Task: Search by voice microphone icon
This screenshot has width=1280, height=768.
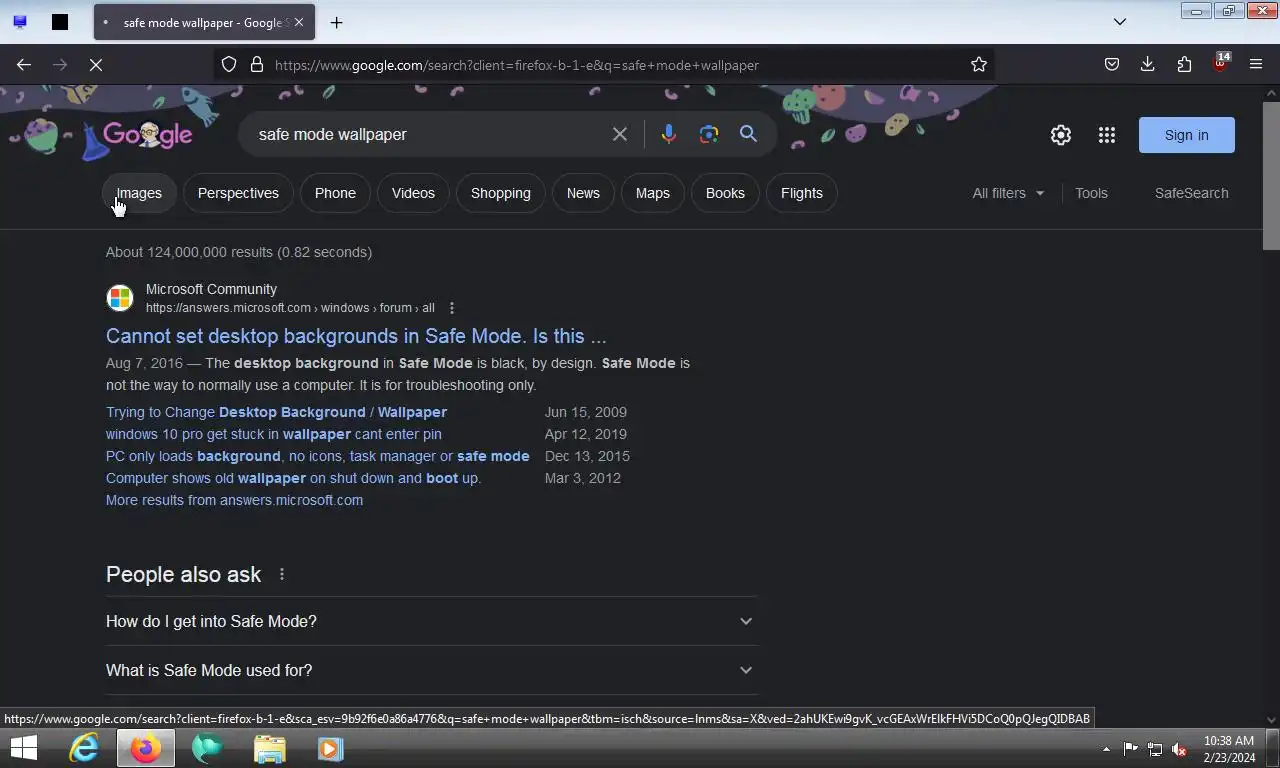Action: click(669, 134)
